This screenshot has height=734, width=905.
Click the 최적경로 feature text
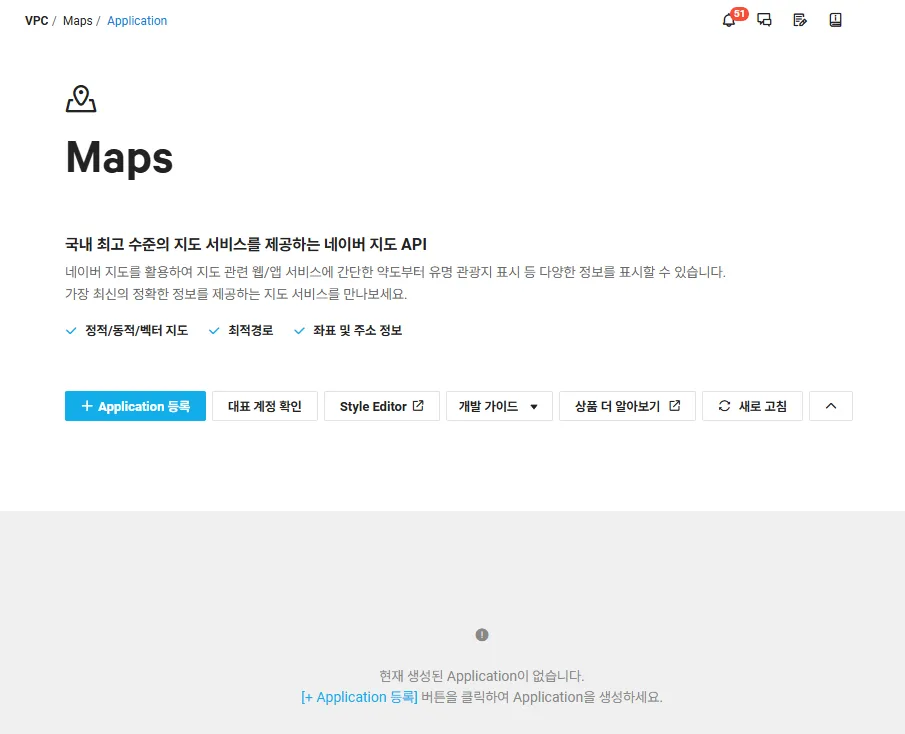250,331
